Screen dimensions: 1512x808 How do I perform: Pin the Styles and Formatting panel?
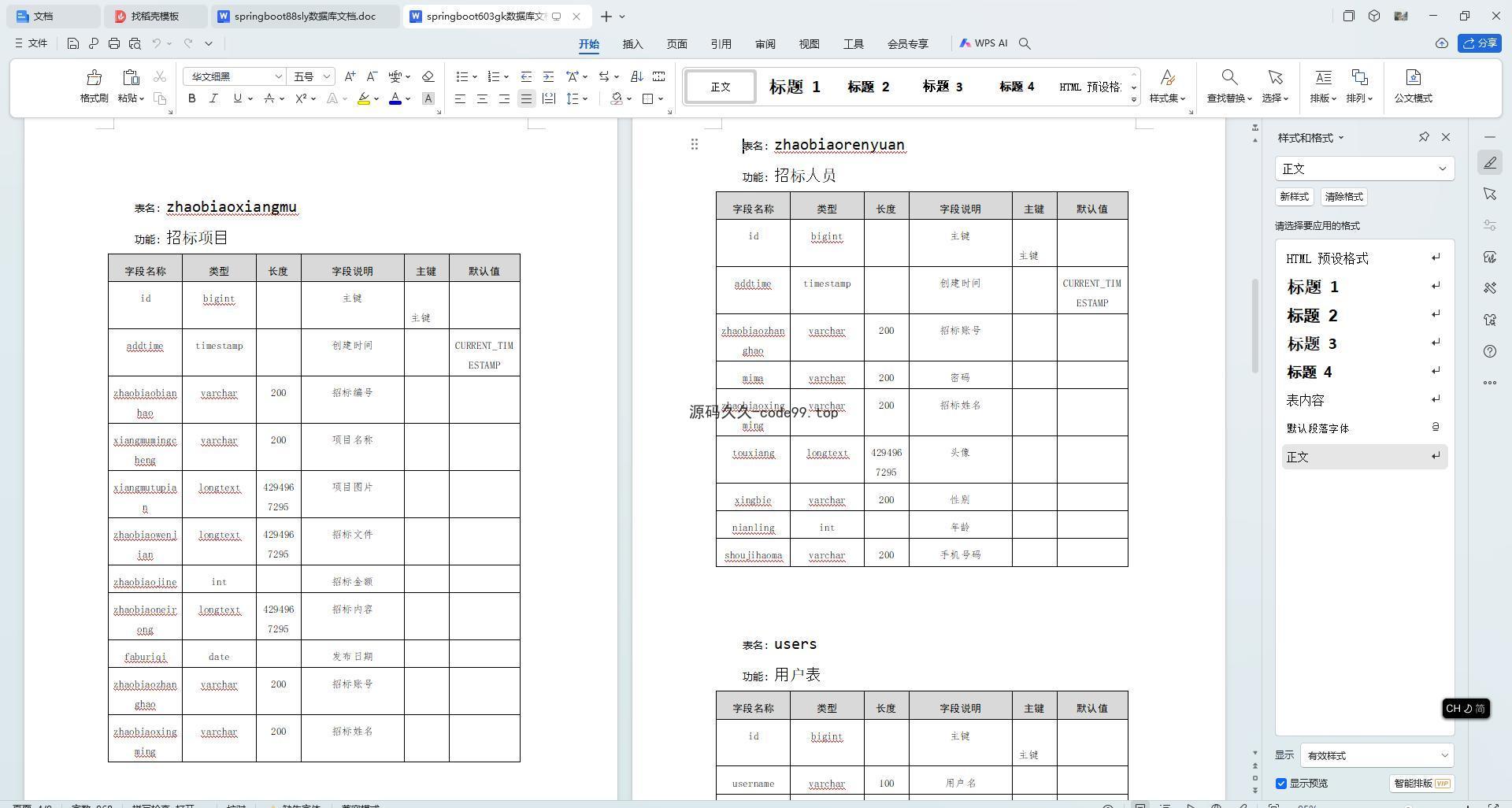tap(1424, 137)
